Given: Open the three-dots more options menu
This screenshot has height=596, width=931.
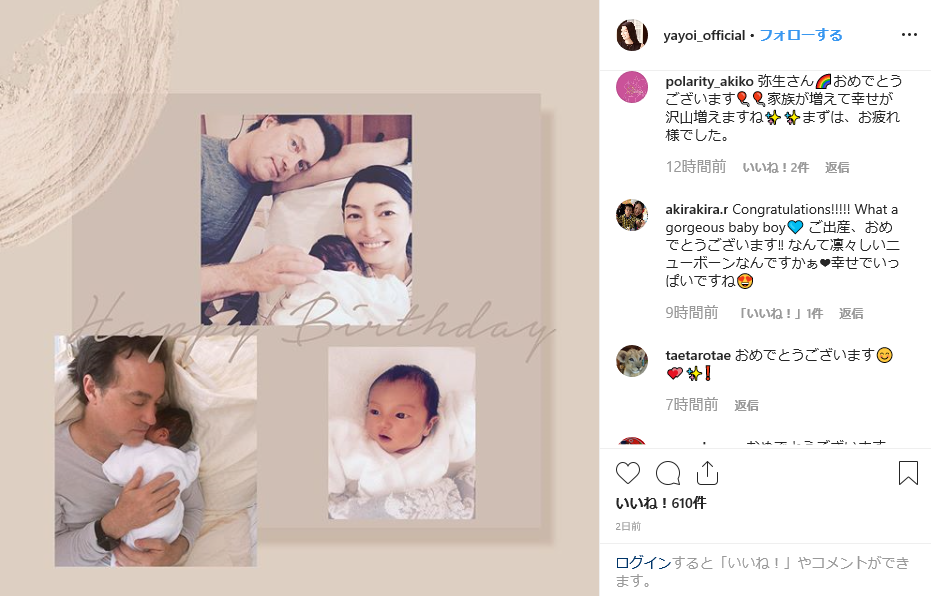Looking at the screenshot, I should click(x=909, y=34).
